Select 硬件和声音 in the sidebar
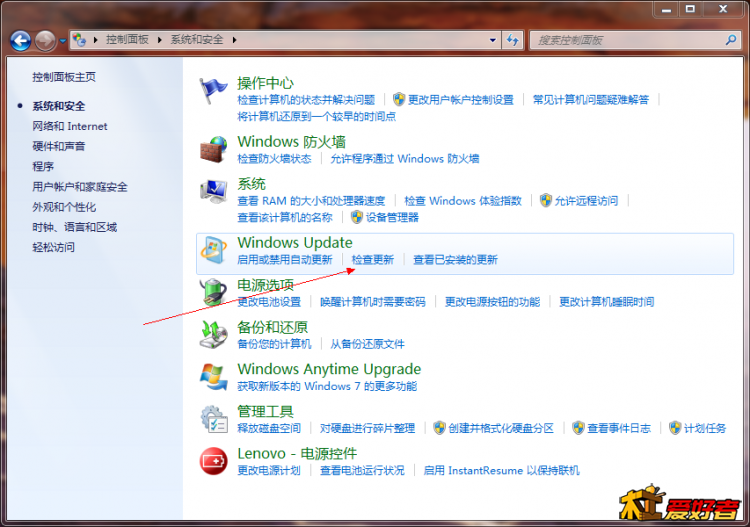This screenshot has height=527, width=750. tap(58, 146)
